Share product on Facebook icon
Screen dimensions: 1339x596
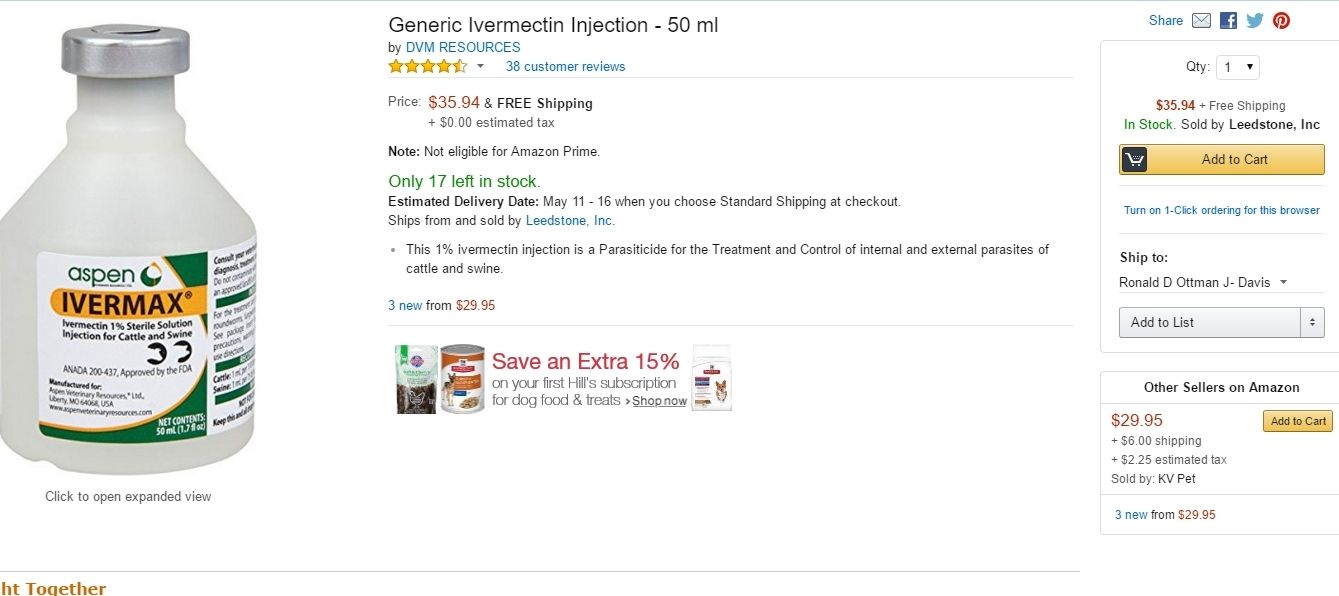1228,20
